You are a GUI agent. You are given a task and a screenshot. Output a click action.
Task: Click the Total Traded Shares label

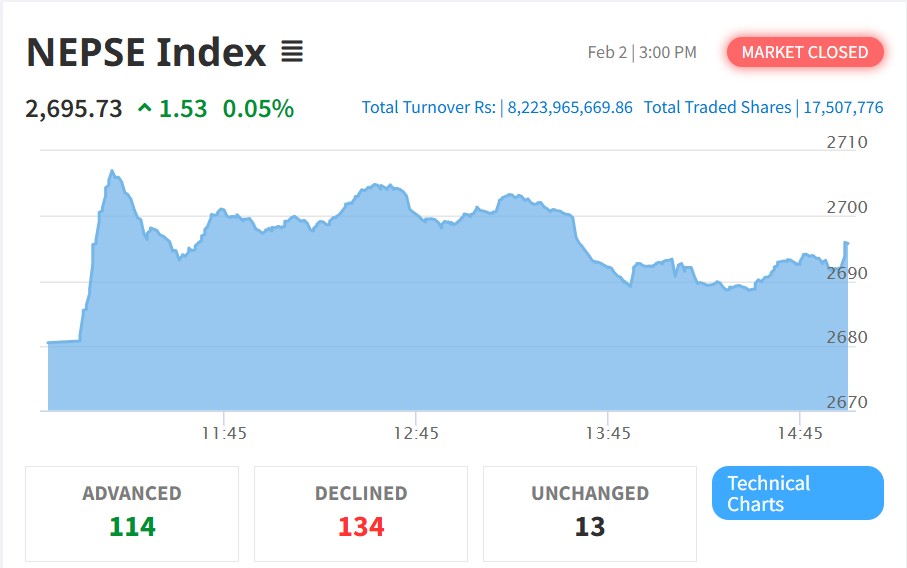click(717, 107)
